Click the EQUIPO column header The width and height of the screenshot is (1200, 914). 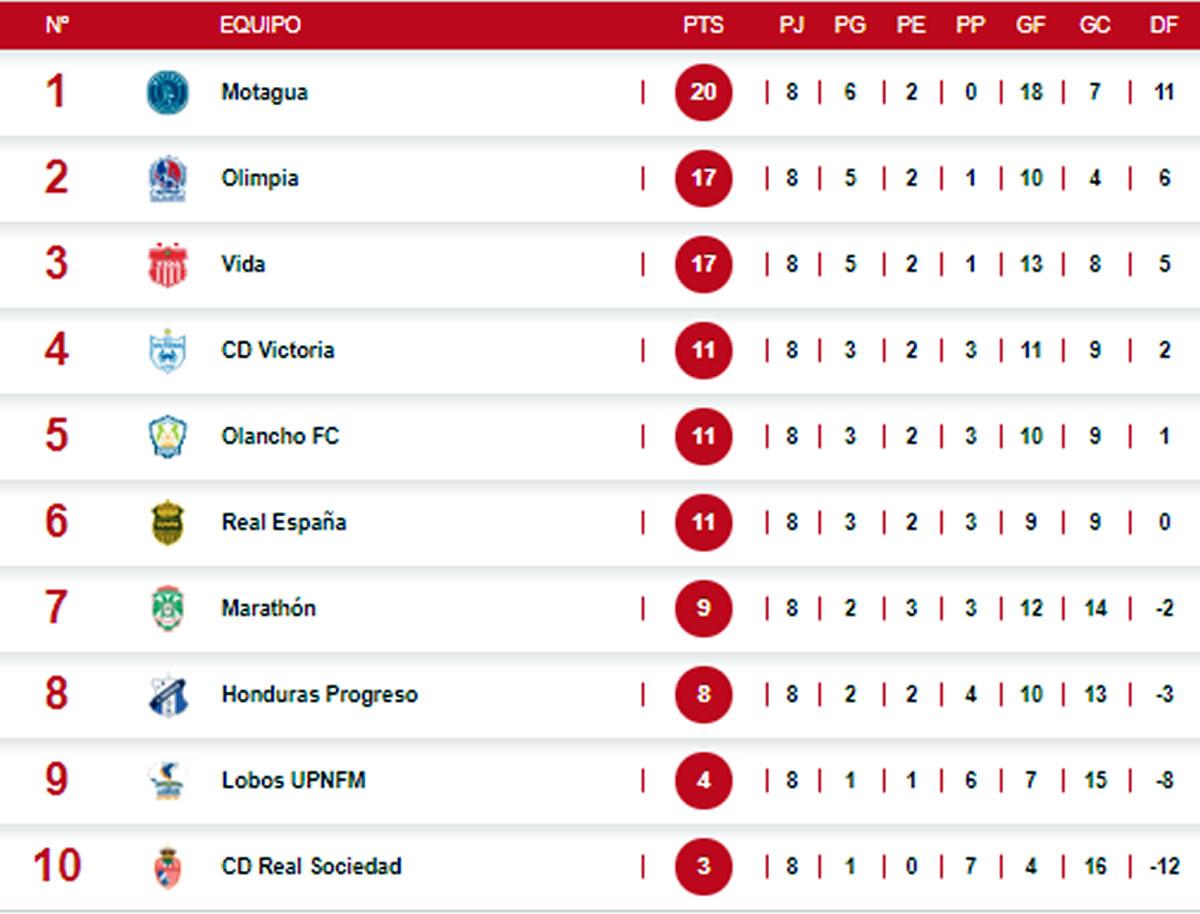click(260, 25)
